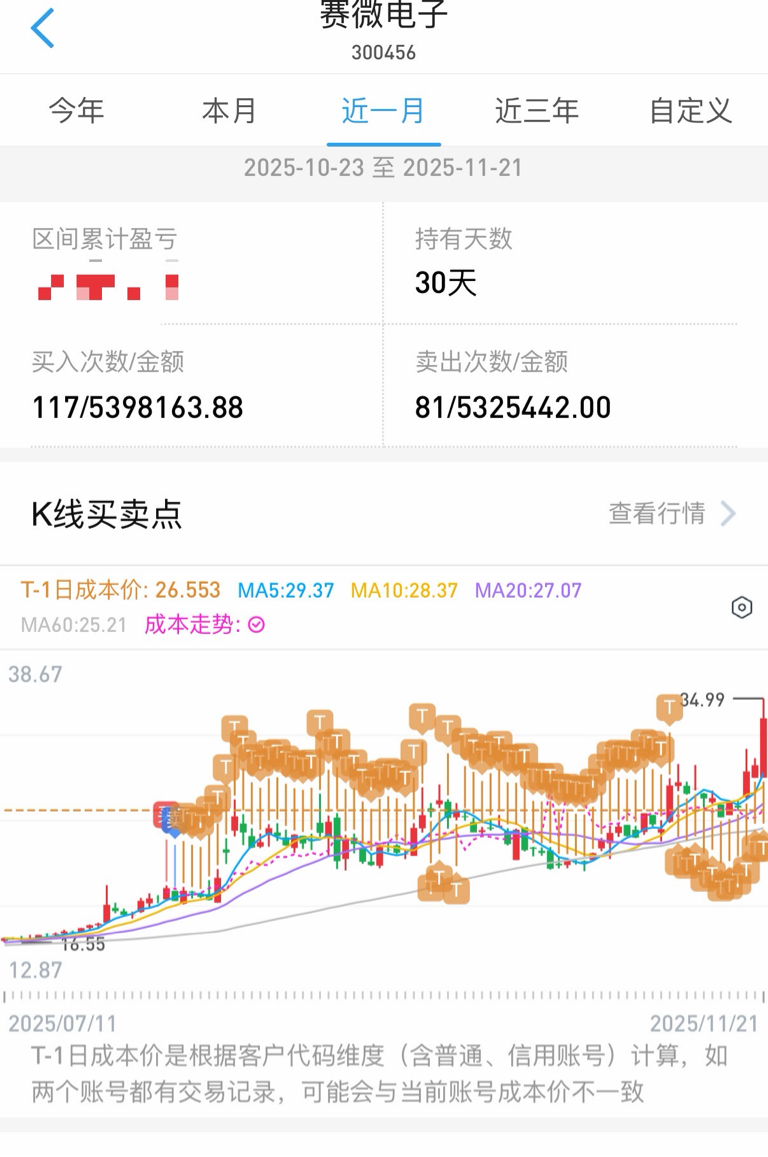Select the 38.67 axis maximum label
The height and width of the screenshot is (1157, 768).
pos(35,674)
